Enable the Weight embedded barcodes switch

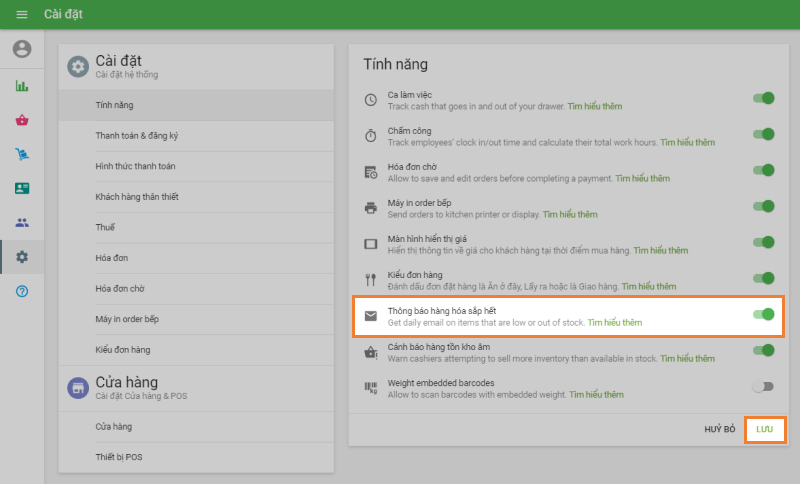[x=763, y=386]
